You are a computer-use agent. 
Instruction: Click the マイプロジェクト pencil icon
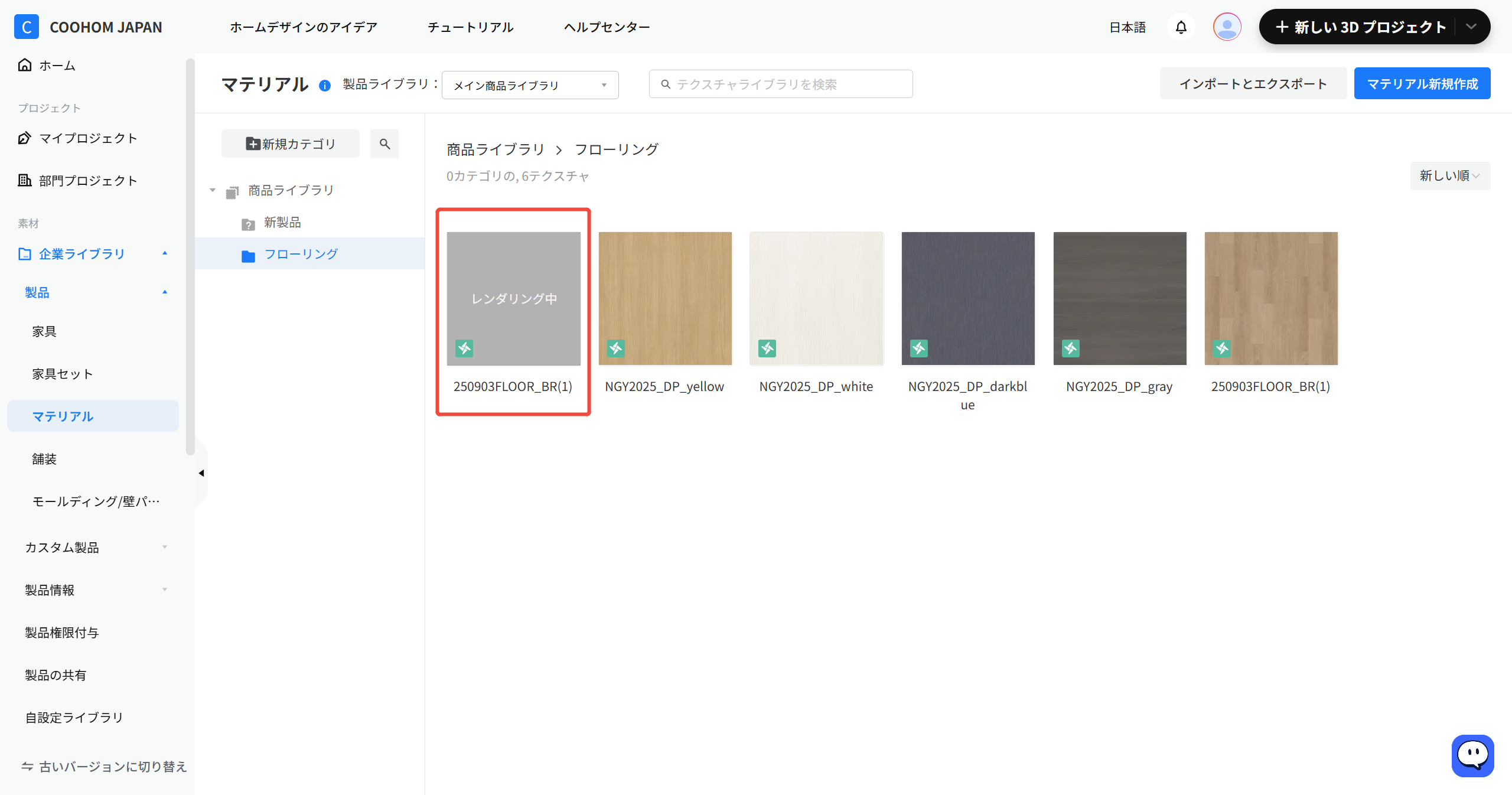point(25,138)
